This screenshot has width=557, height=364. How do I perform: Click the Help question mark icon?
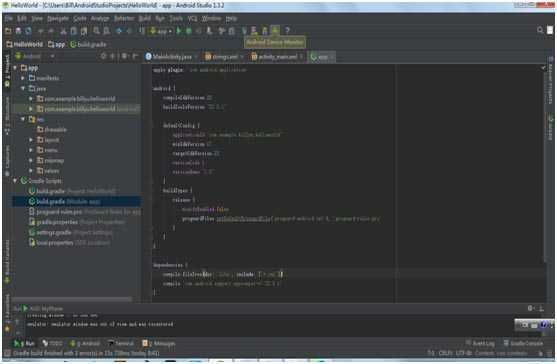point(287,31)
